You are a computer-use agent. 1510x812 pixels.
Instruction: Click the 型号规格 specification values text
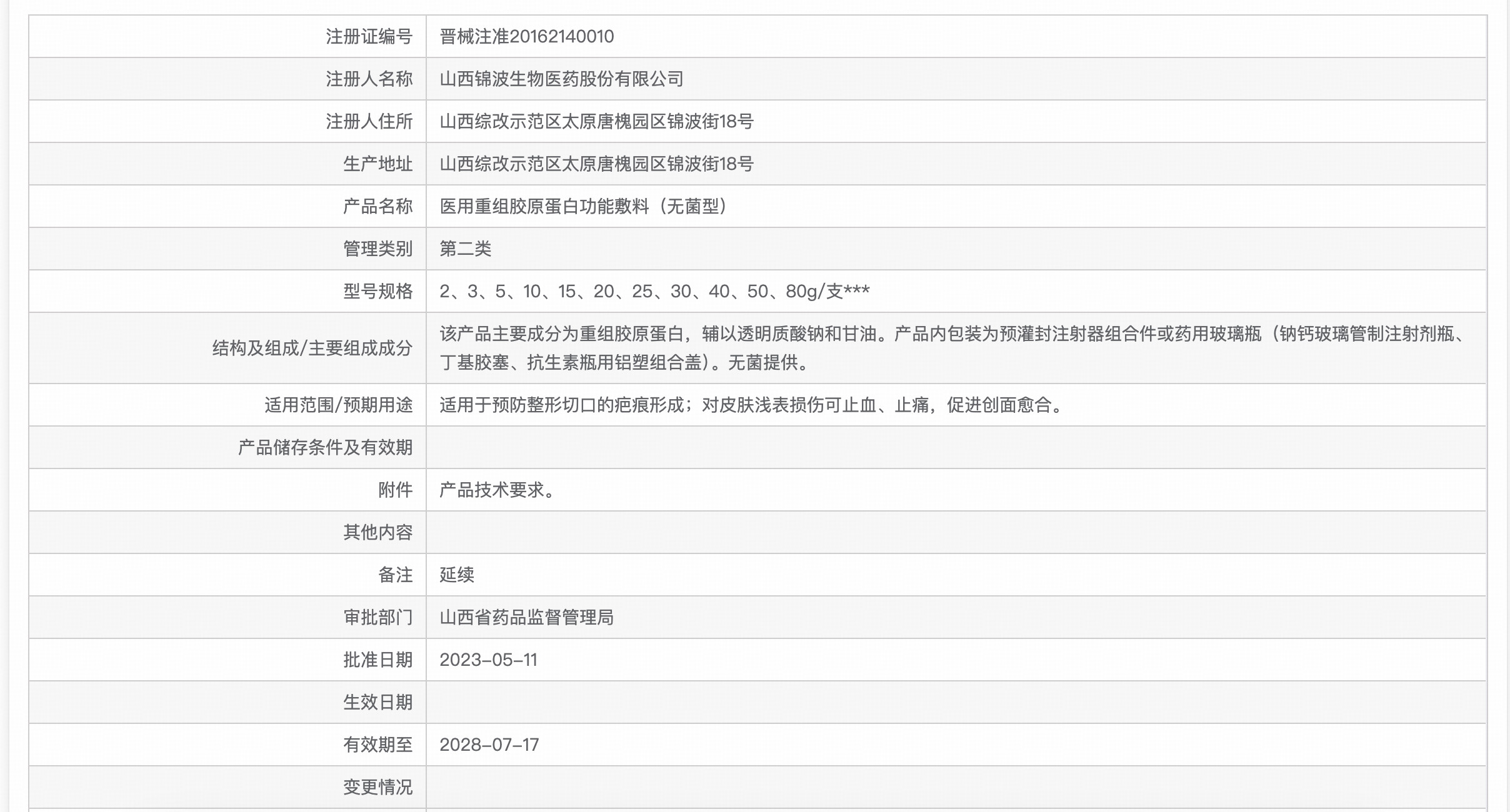click(654, 292)
